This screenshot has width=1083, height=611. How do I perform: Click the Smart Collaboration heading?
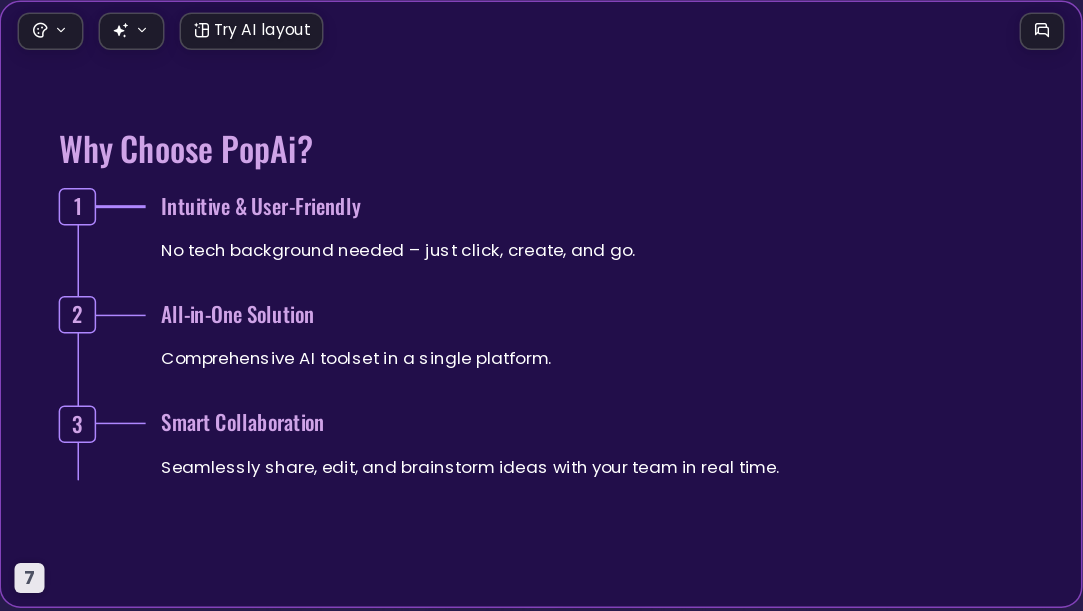[242, 423]
